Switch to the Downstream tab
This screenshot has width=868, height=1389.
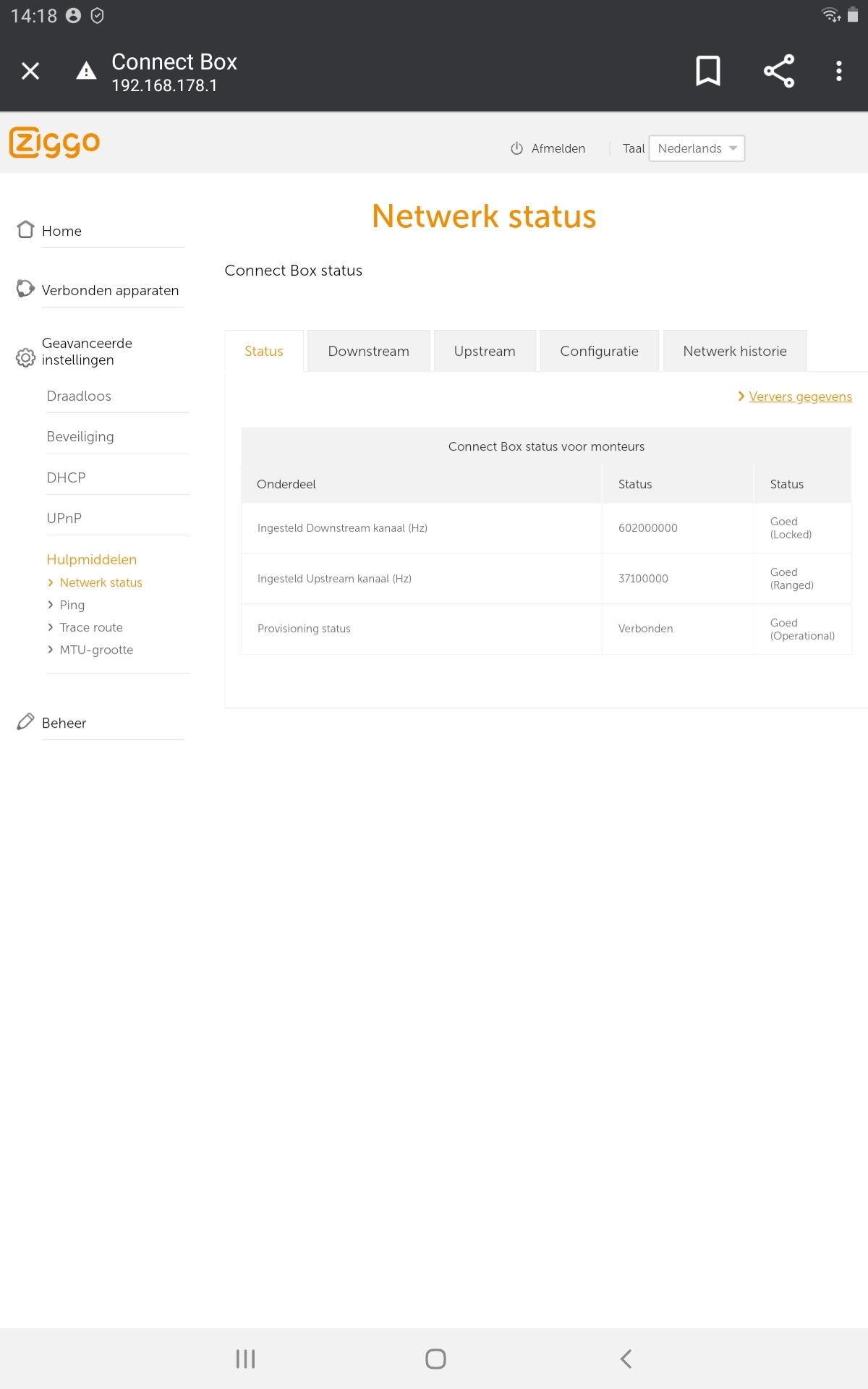click(368, 351)
